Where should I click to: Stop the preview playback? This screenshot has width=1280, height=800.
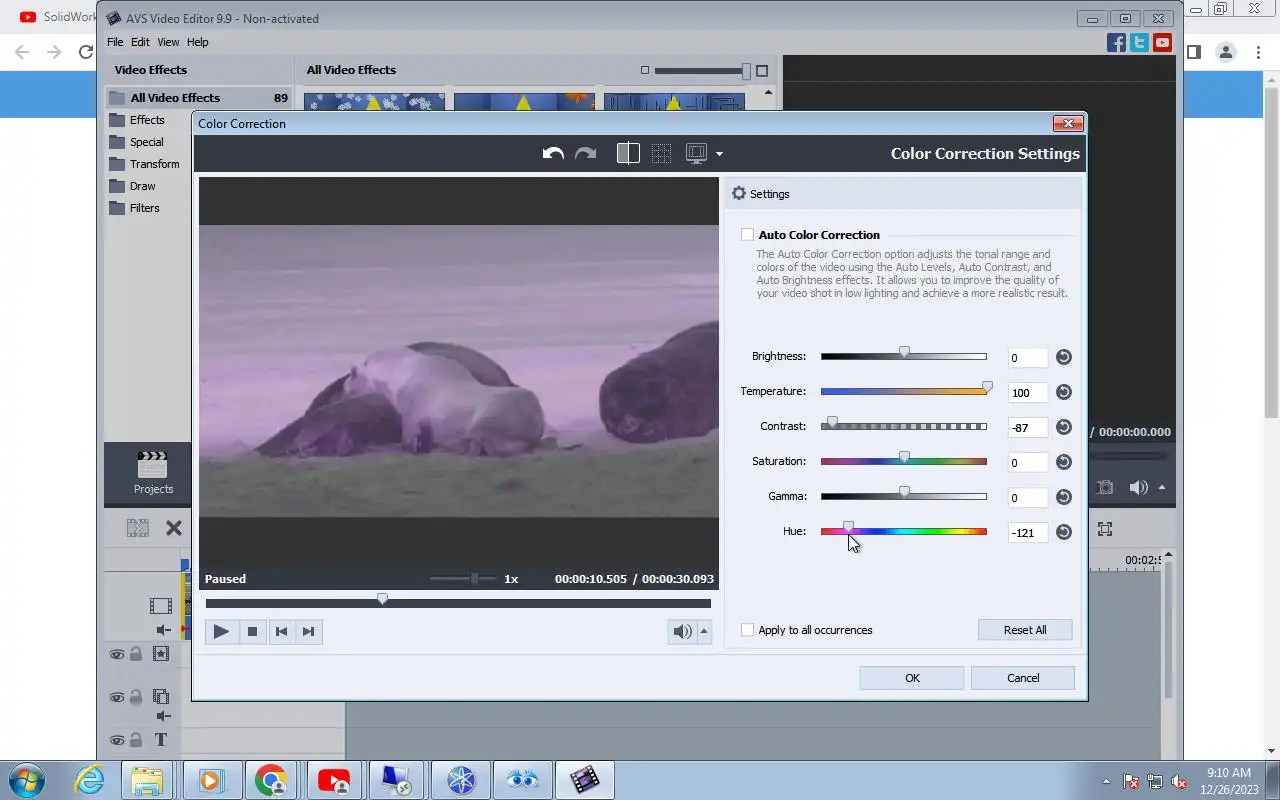[253, 631]
